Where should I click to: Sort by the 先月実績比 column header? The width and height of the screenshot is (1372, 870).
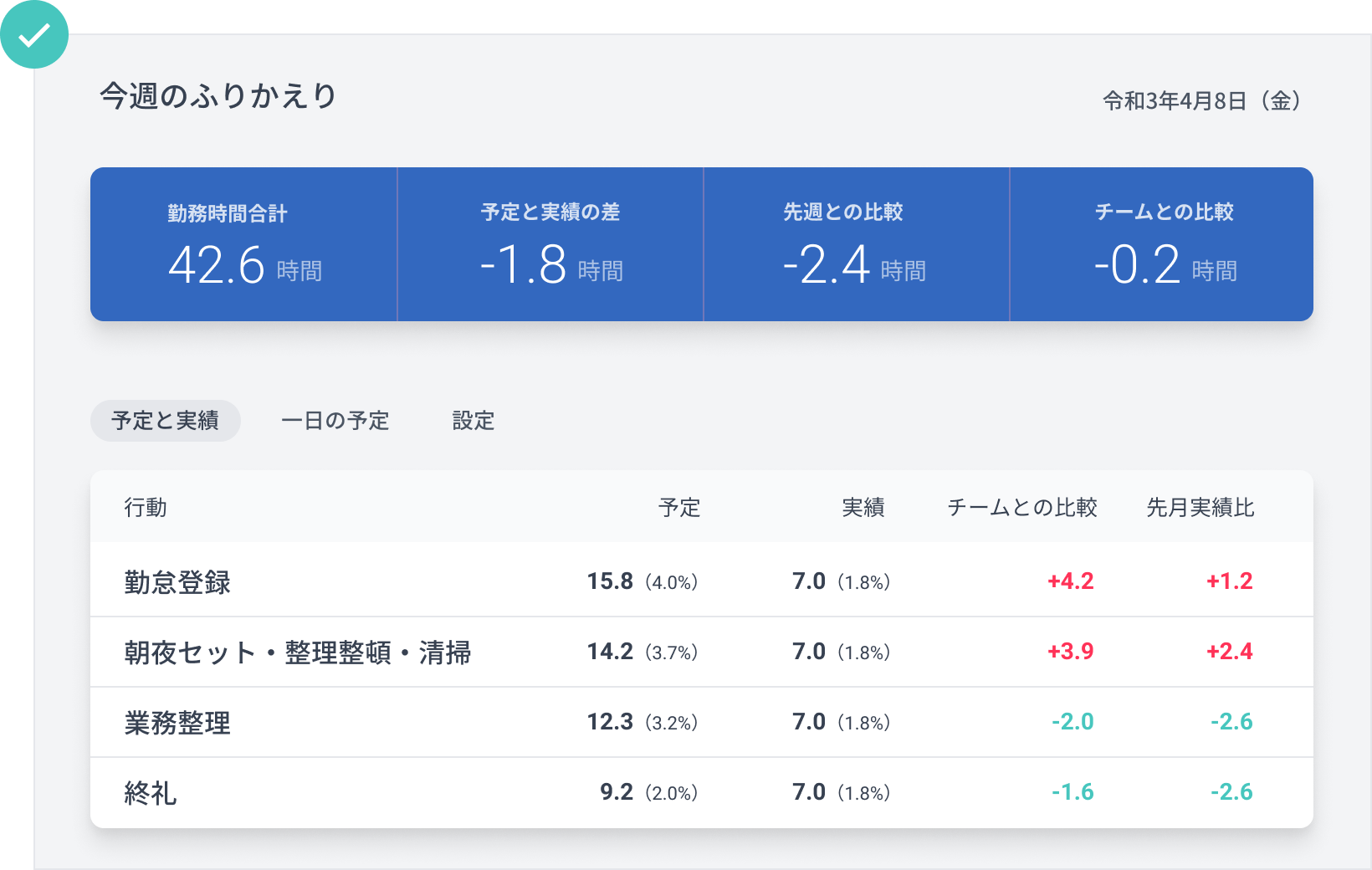(x=1200, y=508)
